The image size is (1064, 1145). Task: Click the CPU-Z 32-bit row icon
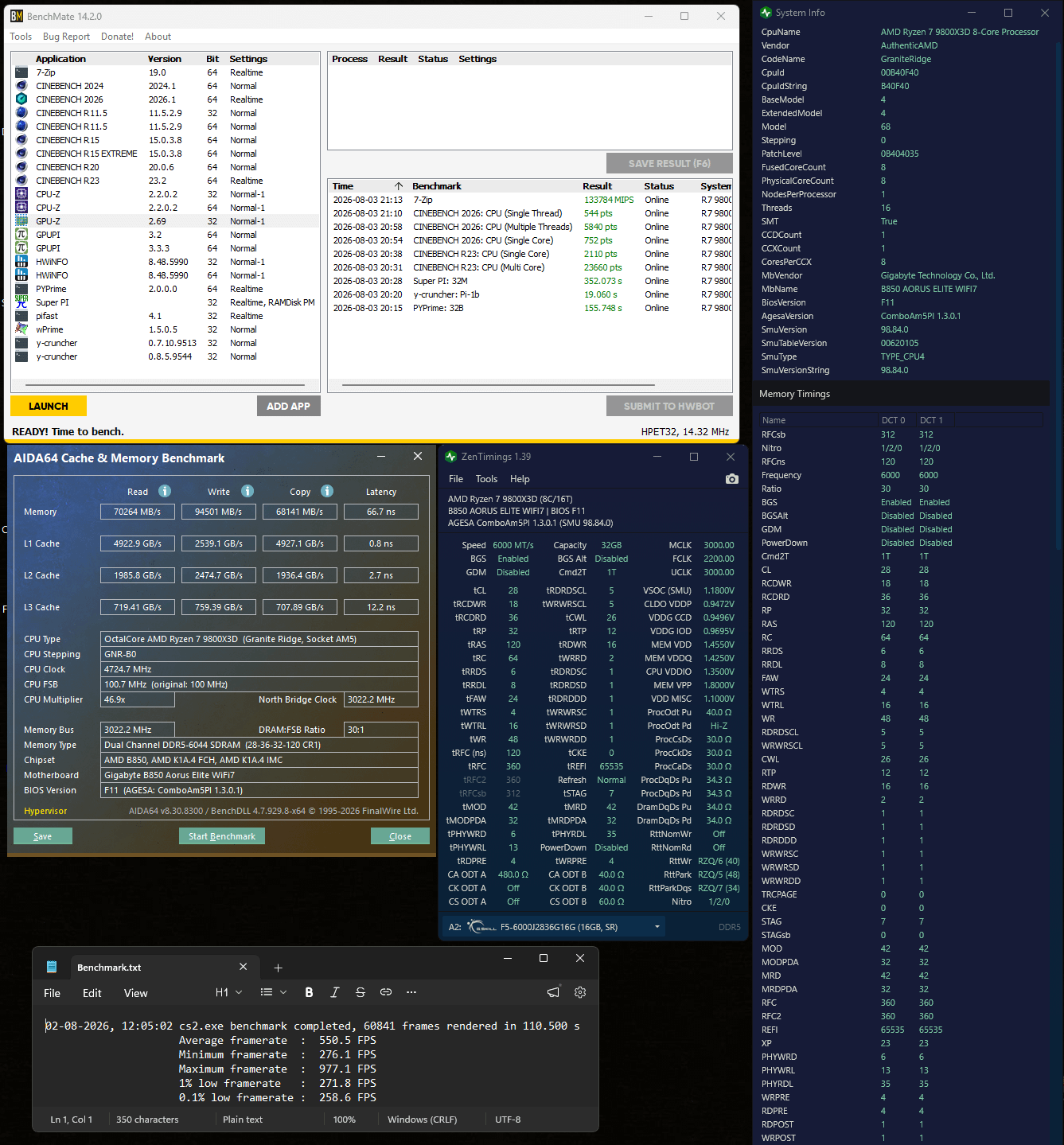coord(21,194)
